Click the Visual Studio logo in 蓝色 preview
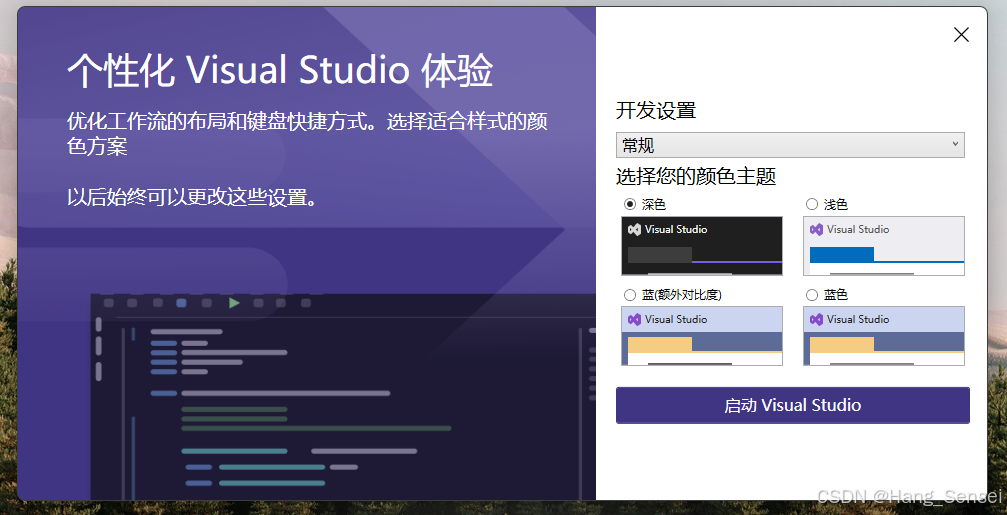 coord(816,319)
